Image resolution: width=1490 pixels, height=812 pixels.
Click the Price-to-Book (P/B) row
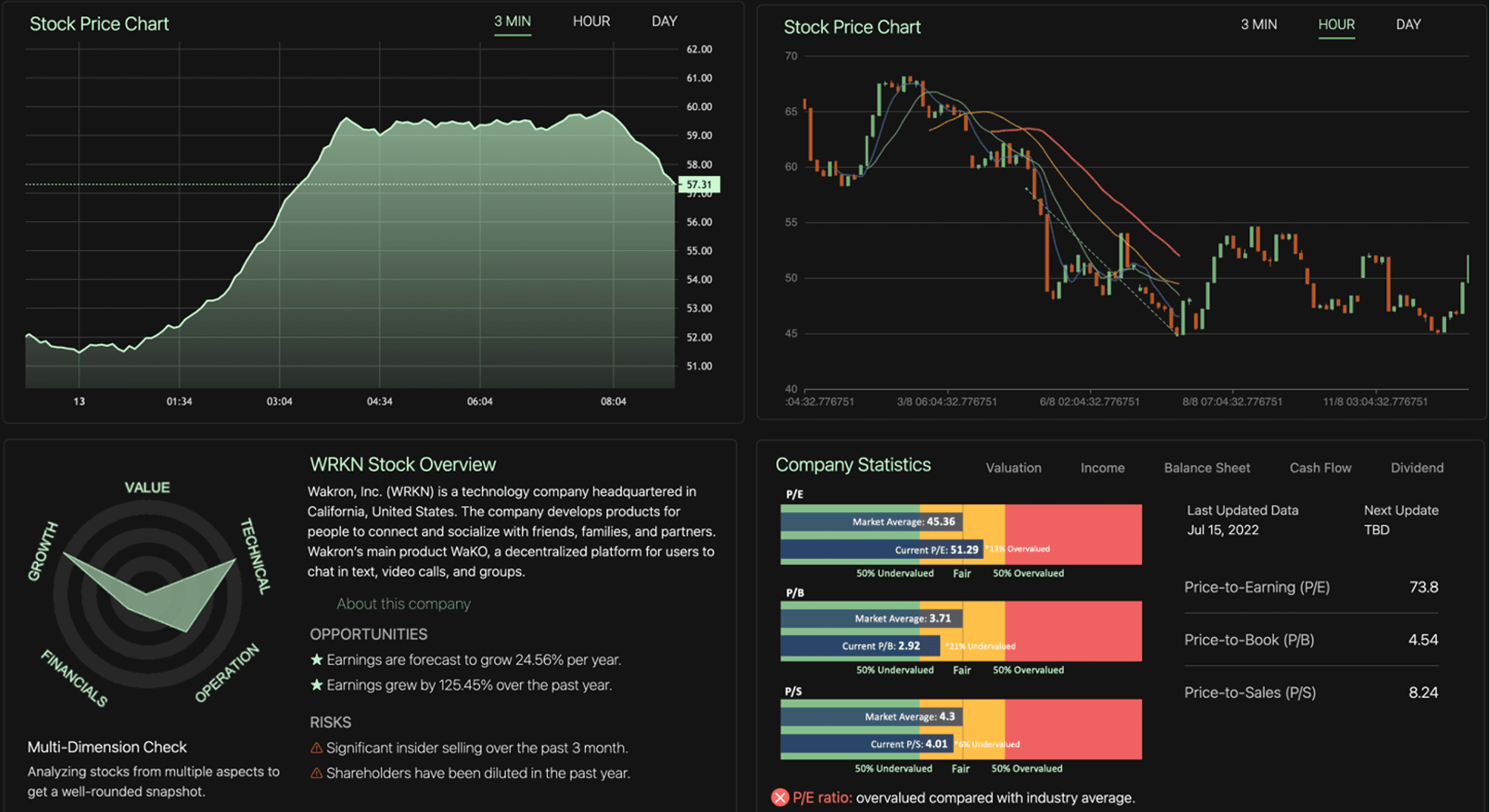click(1311, 640)
